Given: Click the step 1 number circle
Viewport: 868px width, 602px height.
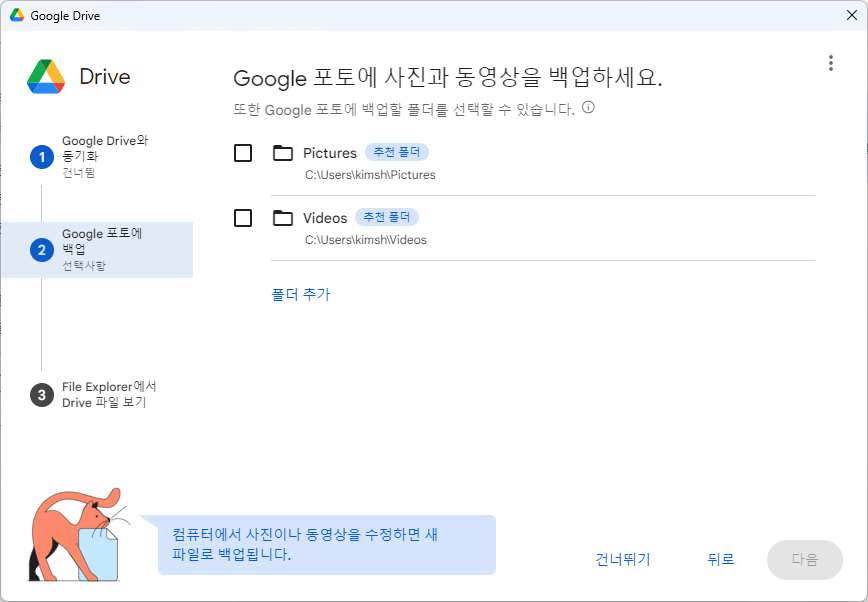Looking at the screenshot, I should [x=41, y=157].
